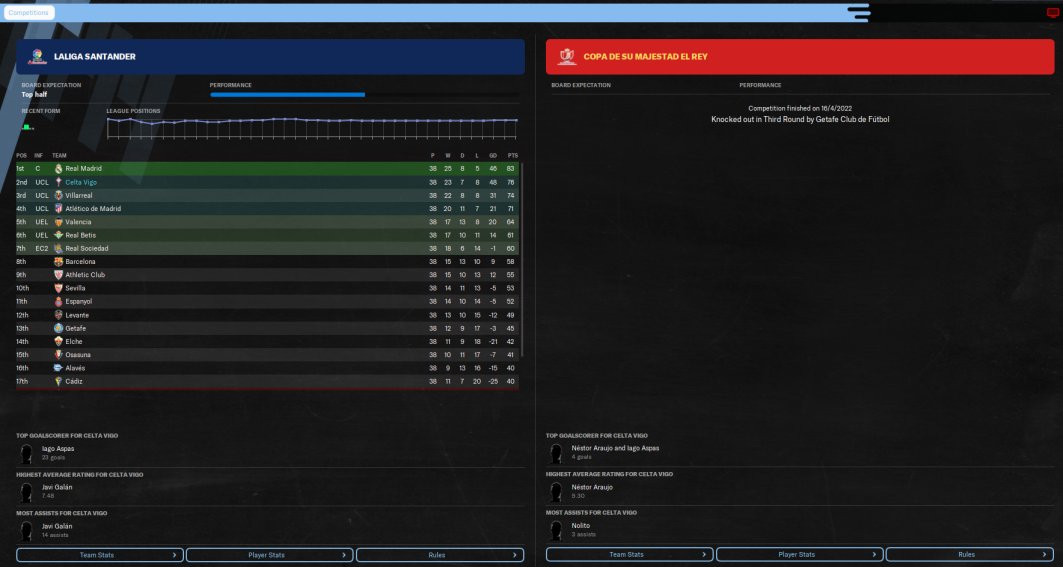Click the Celta Vigo club badge
Image resolution: width=1063 pixels, height=567 pixels.
point(58,182)
